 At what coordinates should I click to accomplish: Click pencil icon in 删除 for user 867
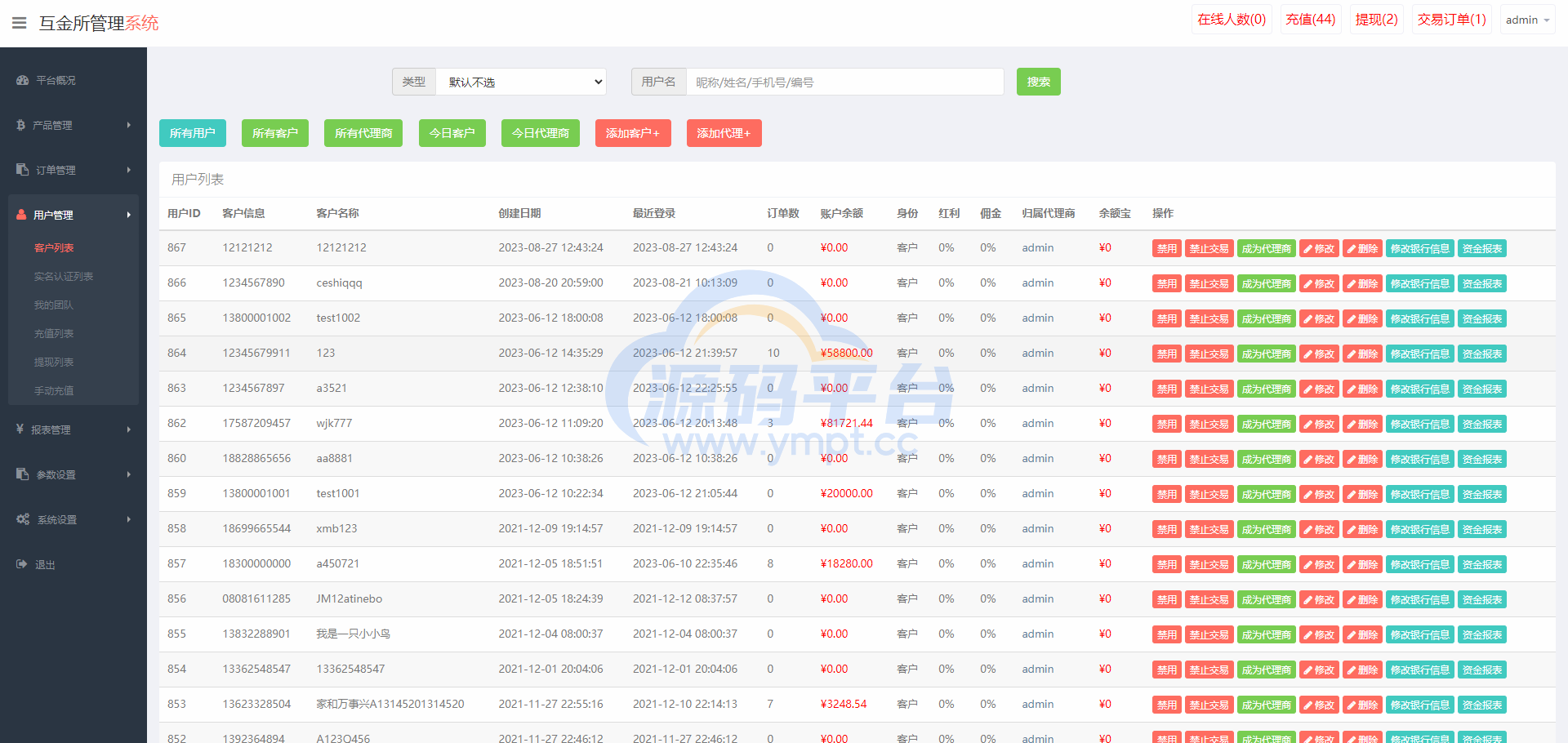1352,249
